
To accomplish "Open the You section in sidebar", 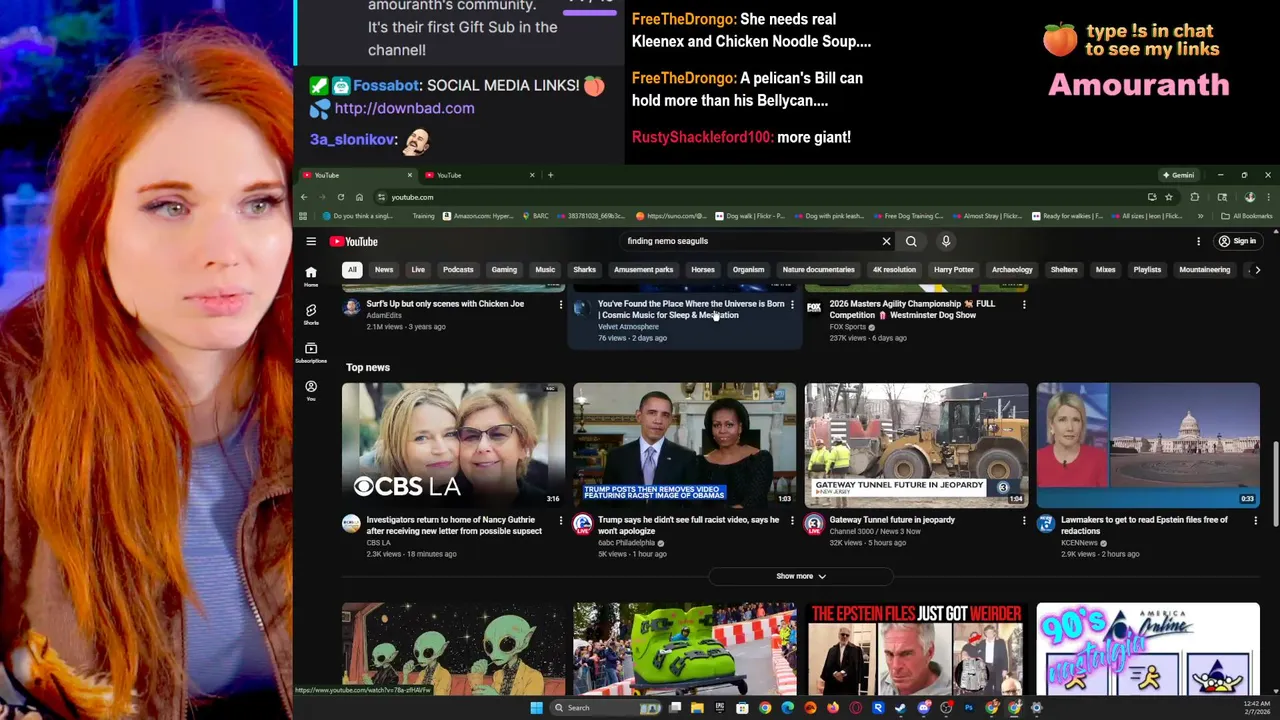I will (311, 390).
